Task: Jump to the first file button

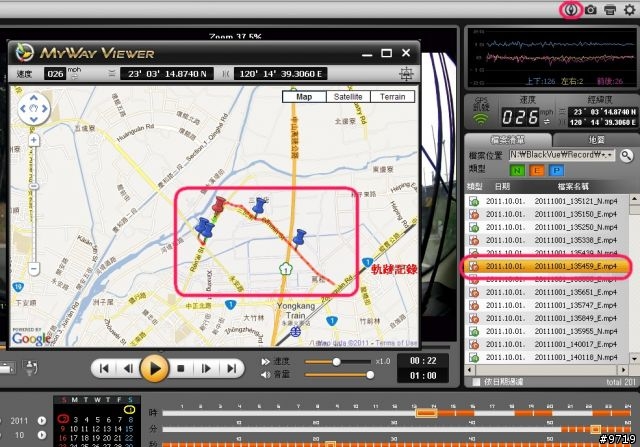Action: [x=104, y=369]
